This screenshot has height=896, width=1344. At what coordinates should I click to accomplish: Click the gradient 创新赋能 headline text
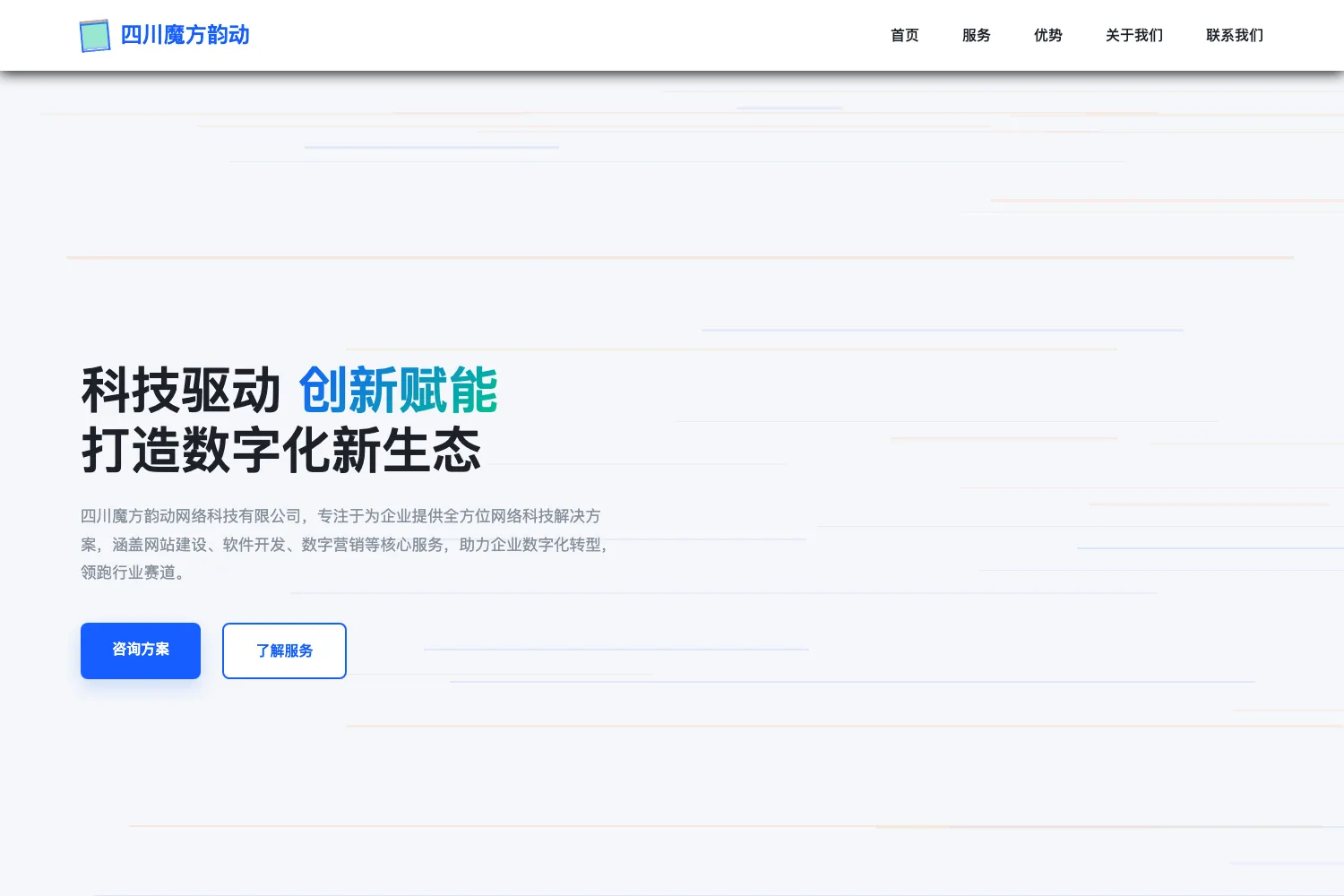click(398, 390)
